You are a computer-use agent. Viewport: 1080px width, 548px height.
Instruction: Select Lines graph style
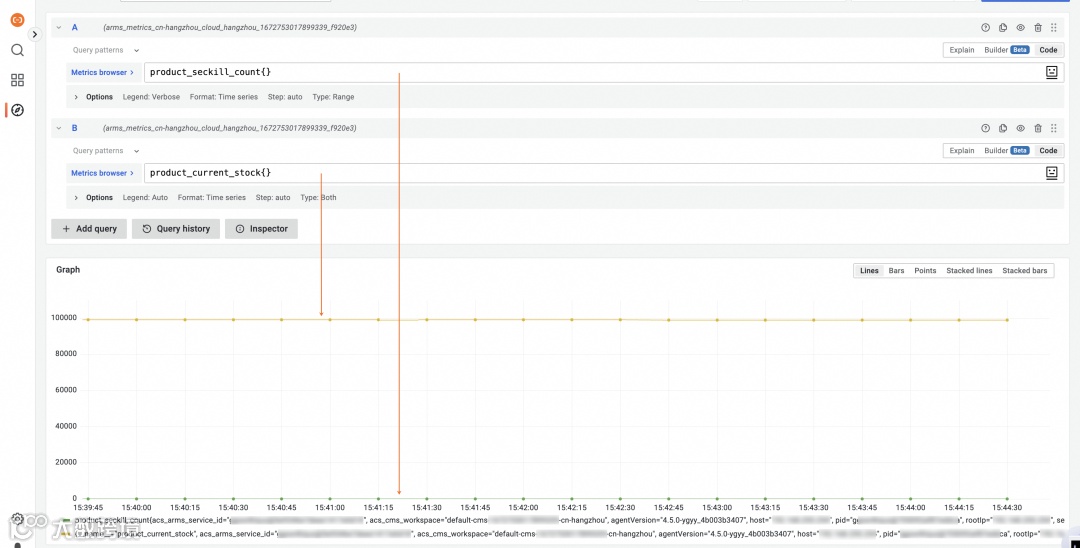point(869,271)
